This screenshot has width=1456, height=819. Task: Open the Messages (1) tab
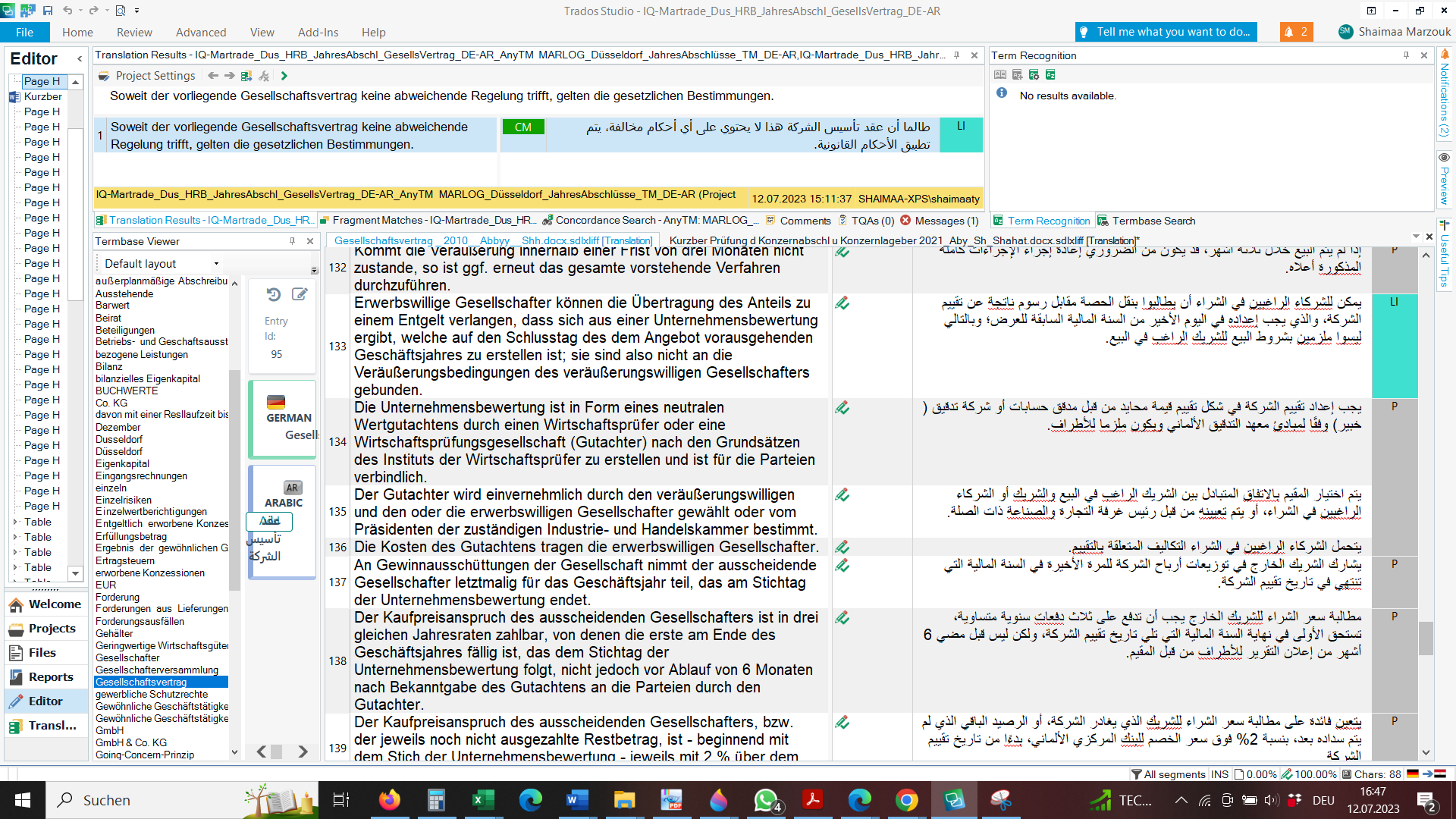pyautogui.click(x=940, y=221)
